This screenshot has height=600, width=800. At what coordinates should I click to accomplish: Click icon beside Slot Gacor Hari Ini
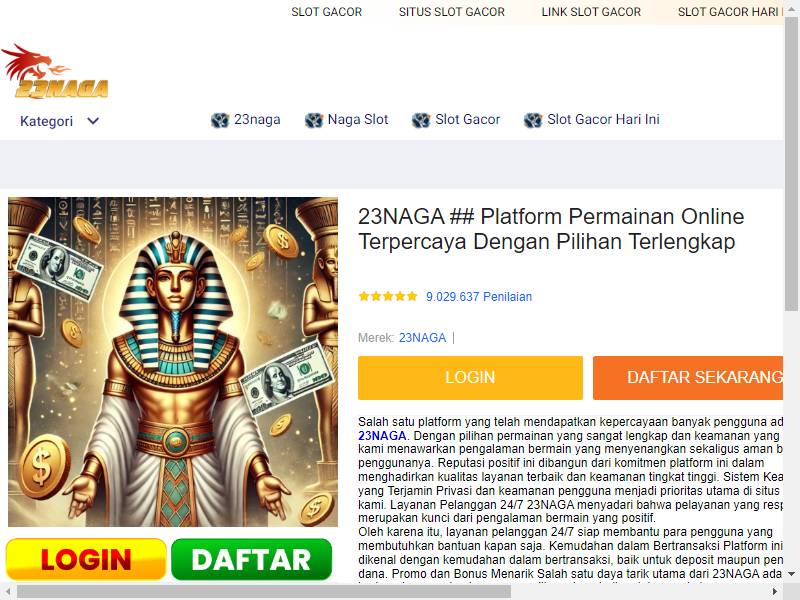click(533, 120)
